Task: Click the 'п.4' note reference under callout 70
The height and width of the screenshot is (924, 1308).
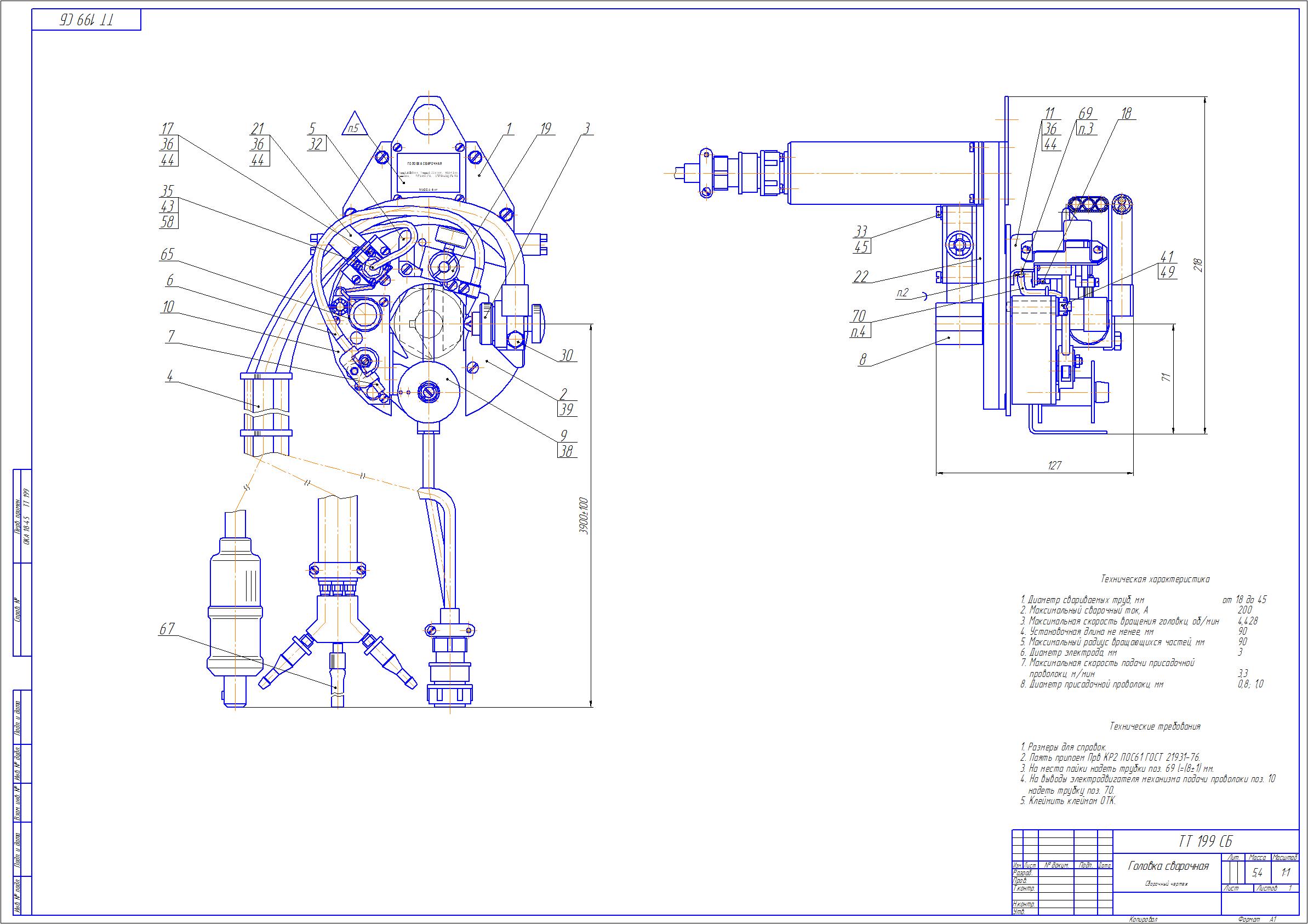Action: click(859, 332)
